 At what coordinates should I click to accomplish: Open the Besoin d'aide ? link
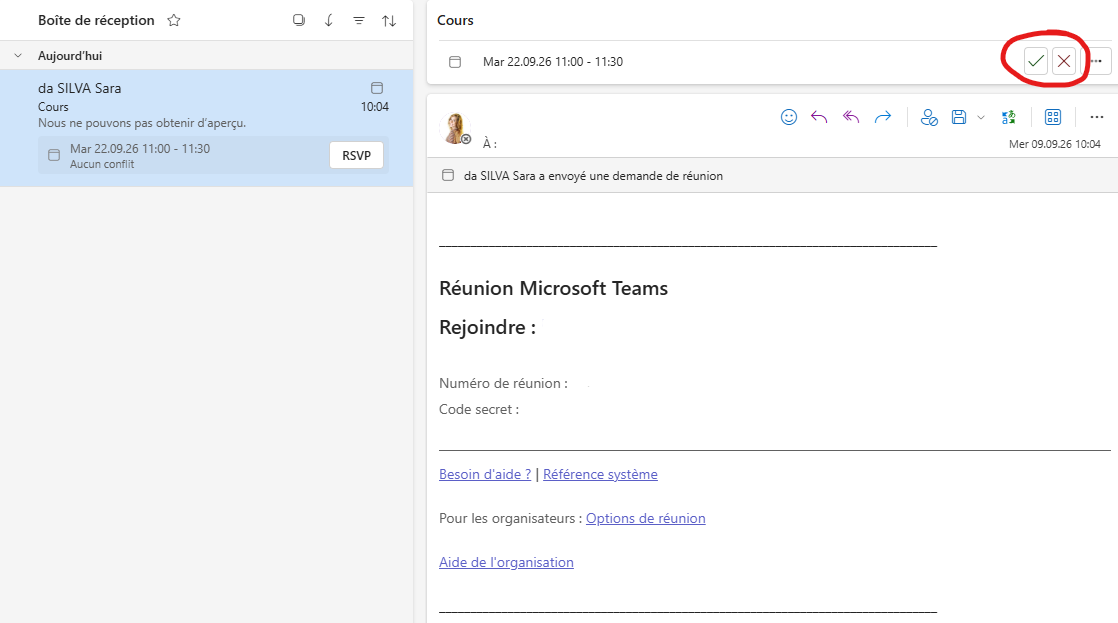[x=485, y=474]
